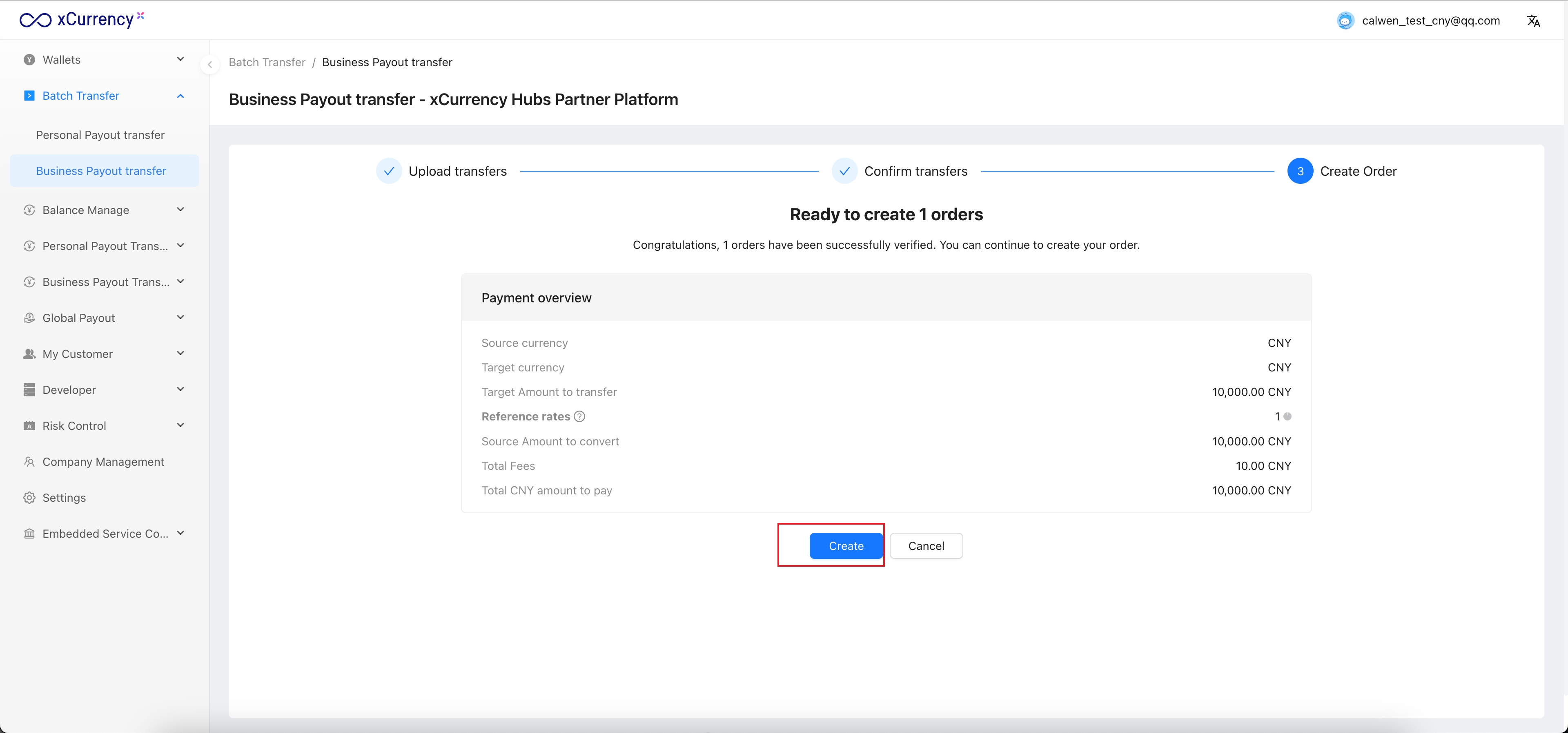The image size is (1568, 733).
Task: Click the Settings gear icon
Action: coord(29,498)
